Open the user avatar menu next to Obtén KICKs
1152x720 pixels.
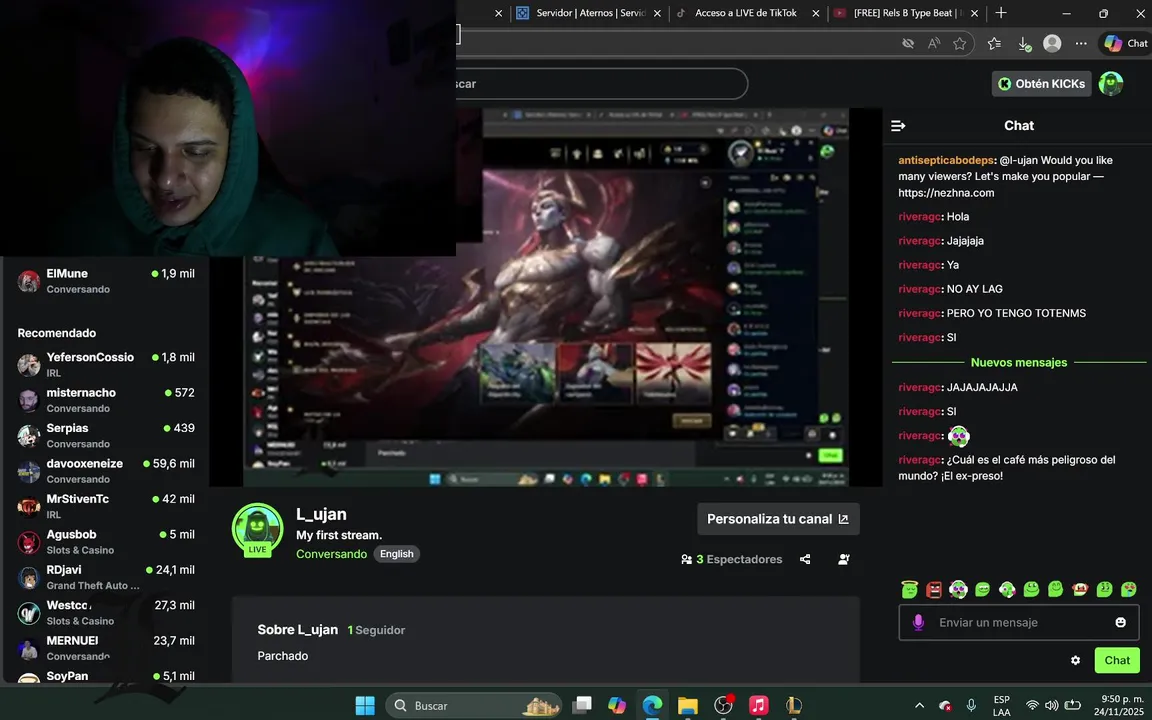(x=1111, y=84)
